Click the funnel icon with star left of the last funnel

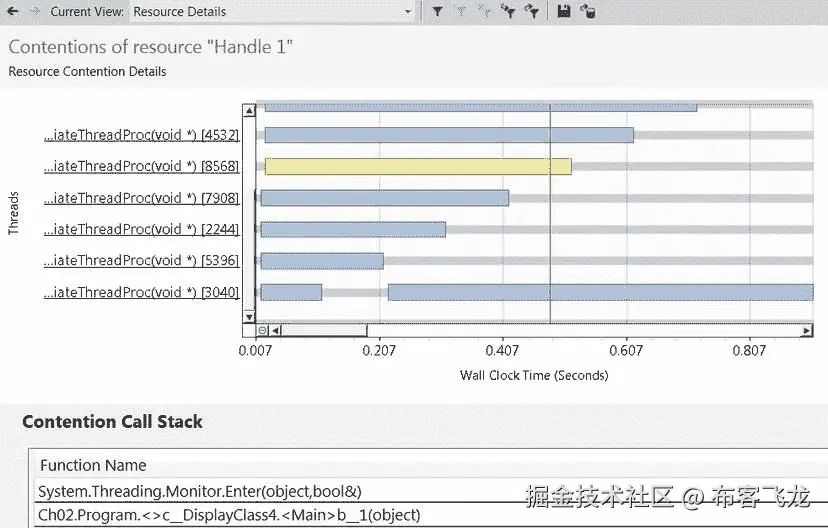[x=508, y=11]
